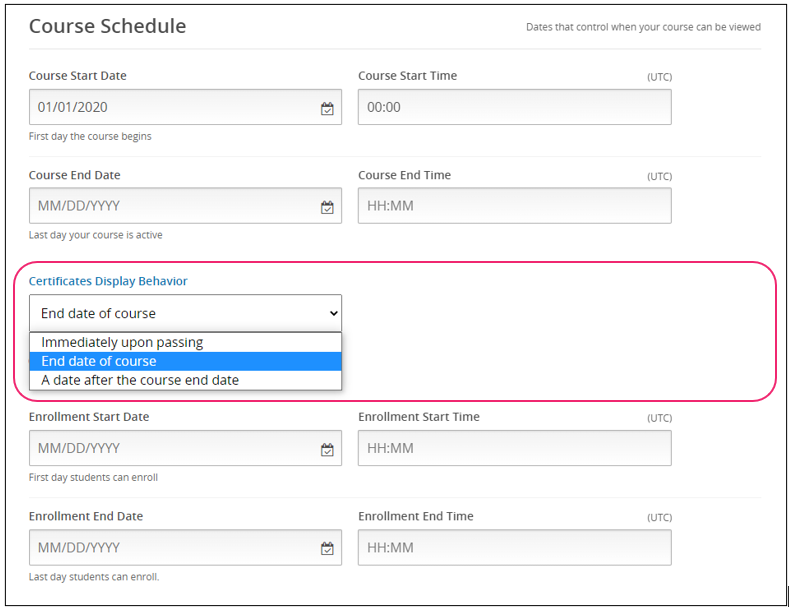Viewport: 791px width, 609px height.
Task: Click the "Course Start Date" text label
Action: click(78, 76)
